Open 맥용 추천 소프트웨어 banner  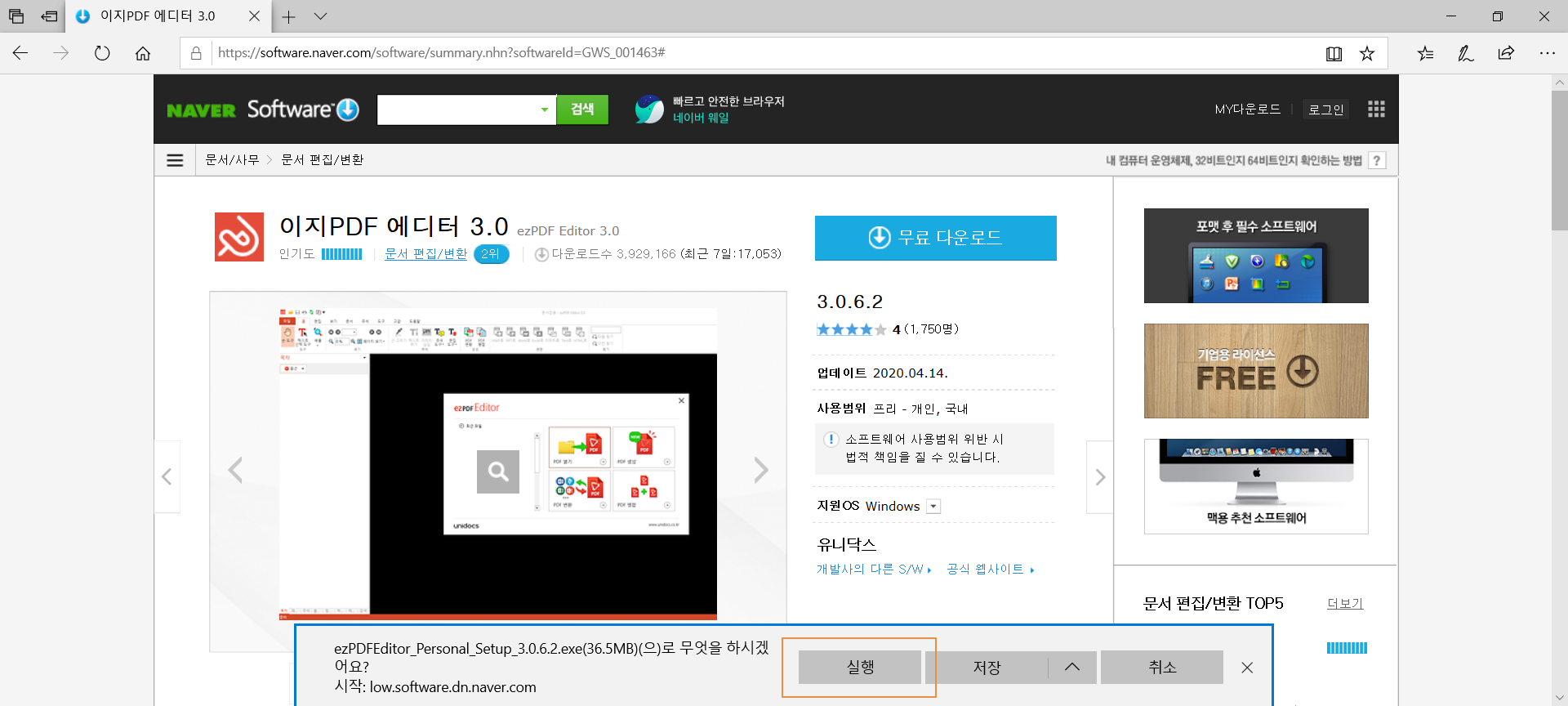tap(1256, 487)
